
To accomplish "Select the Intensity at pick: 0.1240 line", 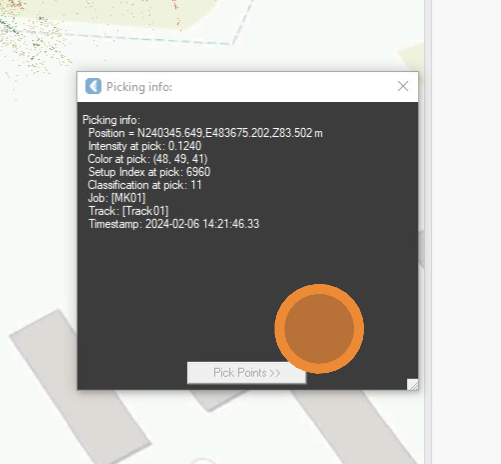I will click(145, 146).
